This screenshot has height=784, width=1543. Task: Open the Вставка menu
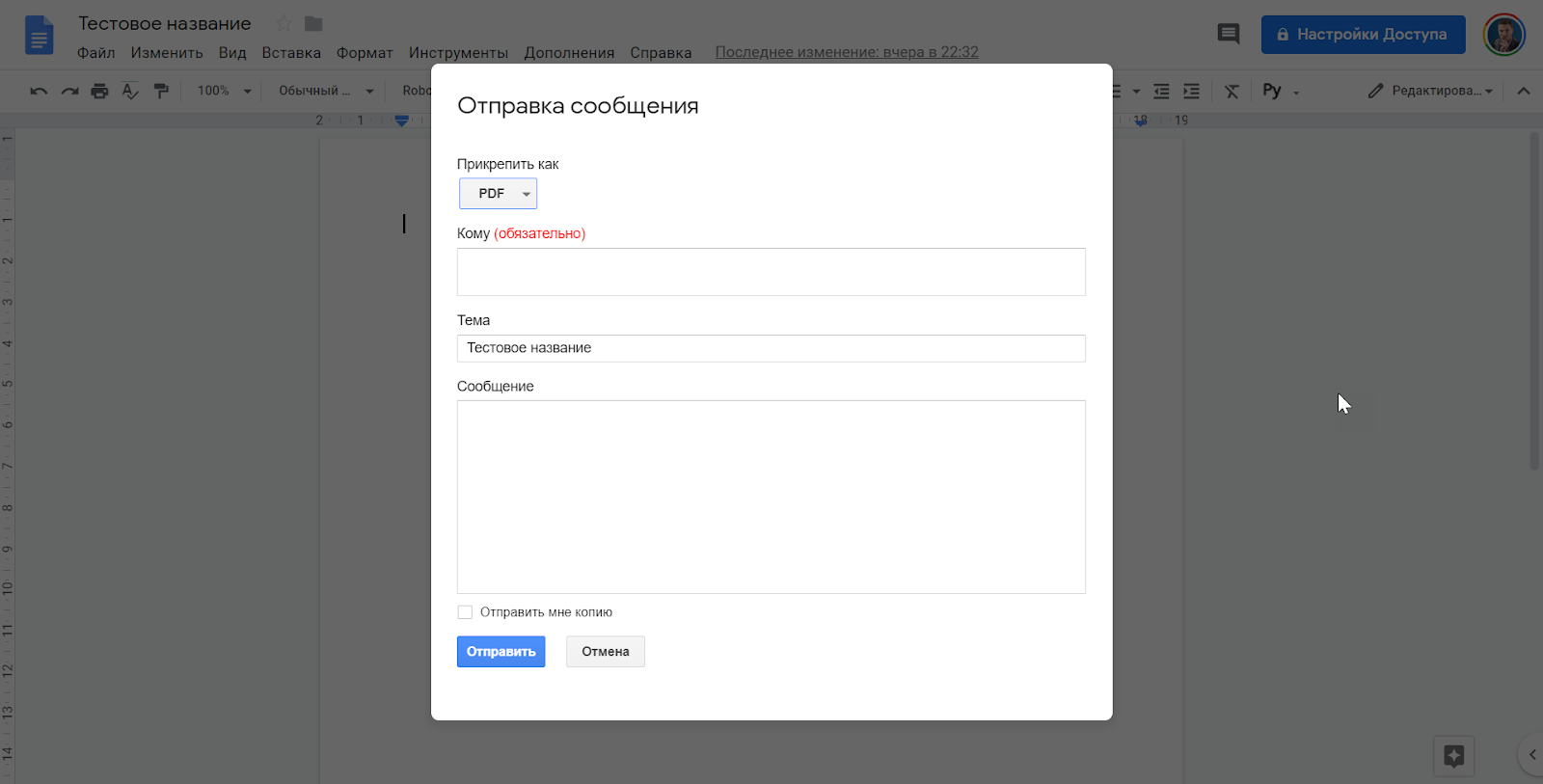tap(291, 53)
